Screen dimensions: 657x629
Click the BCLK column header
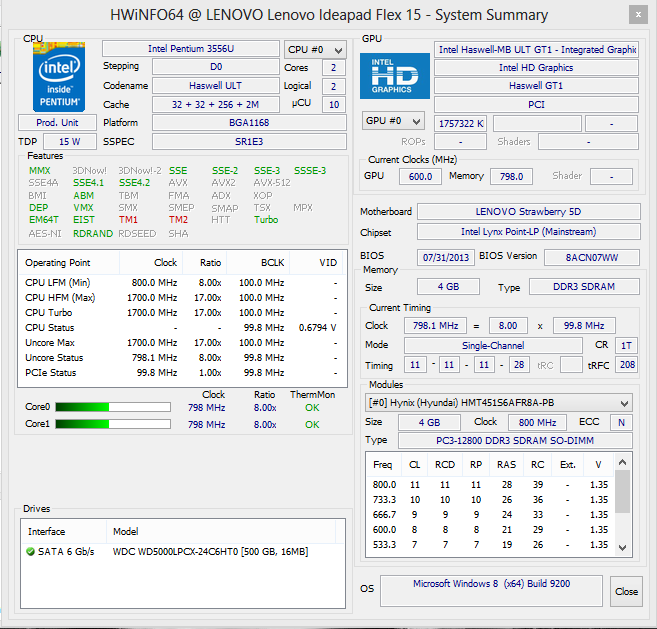click(x=258, y=263)
